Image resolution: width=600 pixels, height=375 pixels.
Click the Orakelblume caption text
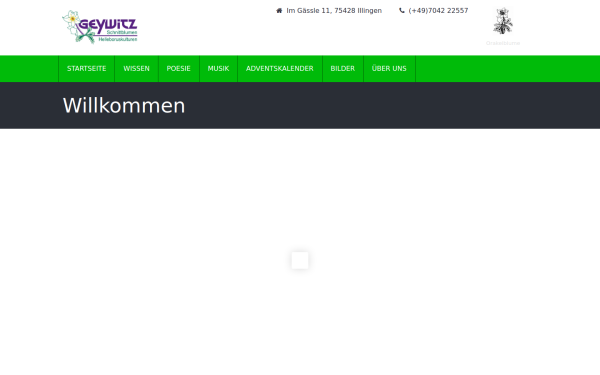pyautogui.click(x=503, y=43)
